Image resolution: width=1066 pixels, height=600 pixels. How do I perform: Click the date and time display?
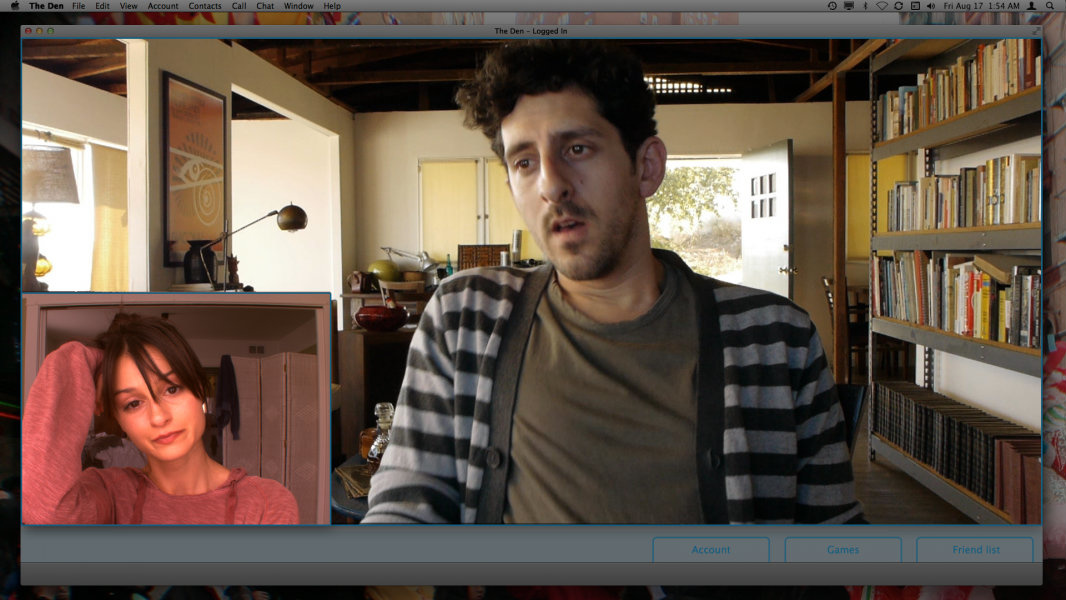coord(981,5)
